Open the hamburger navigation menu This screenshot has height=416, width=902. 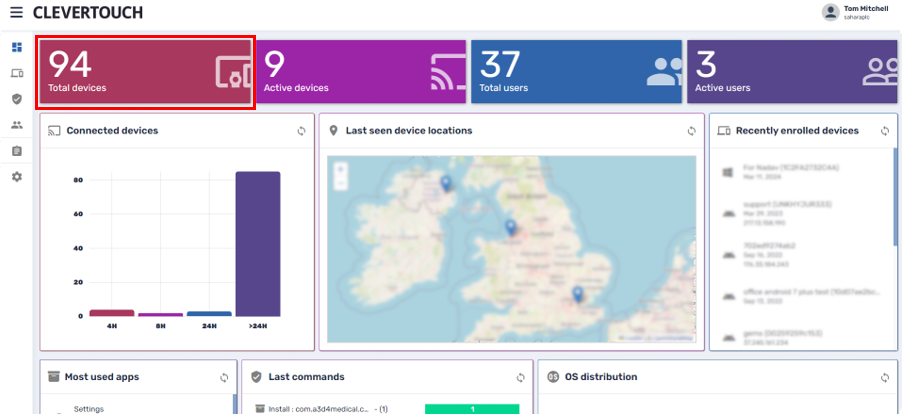click(x=16, y=12)
